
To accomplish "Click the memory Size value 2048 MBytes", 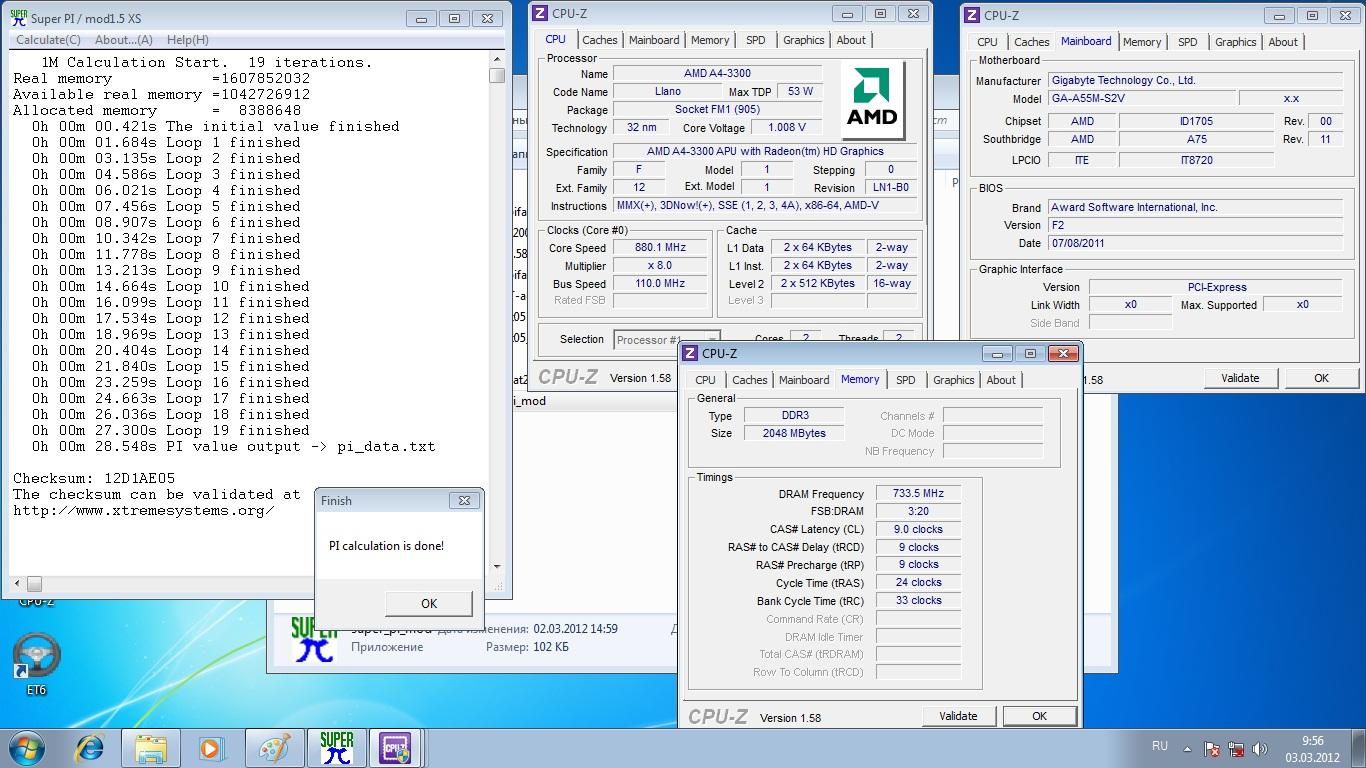I will (x=795, y=433).
